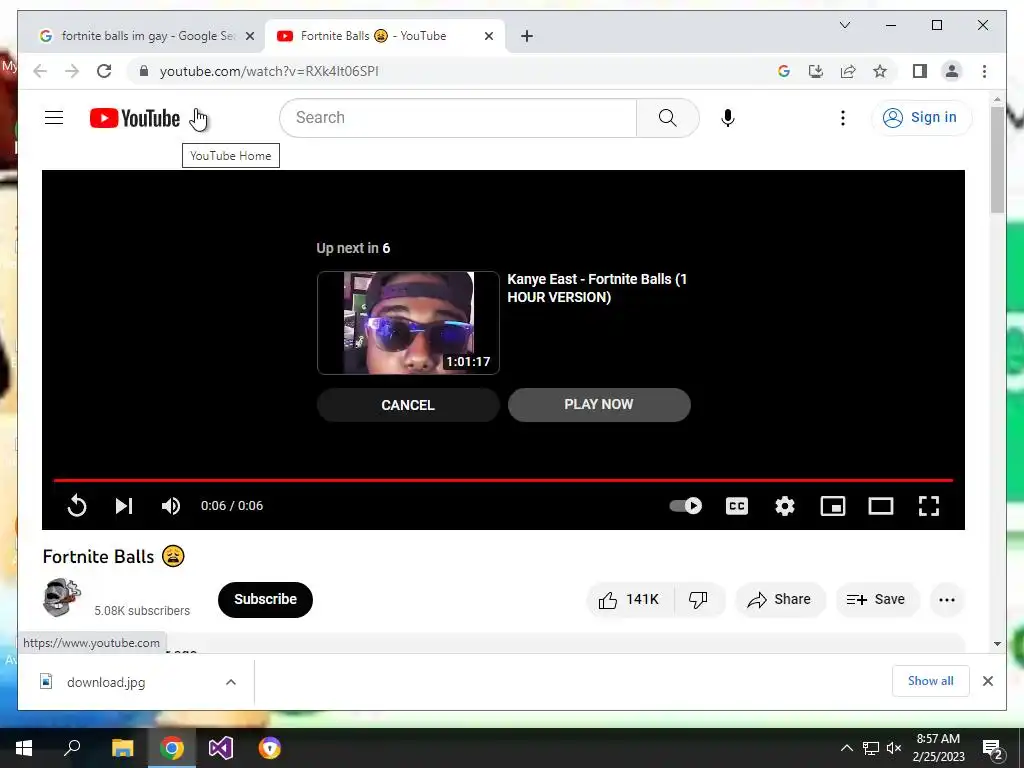
Task: Open the notification center
Action: tap(992, 749)
